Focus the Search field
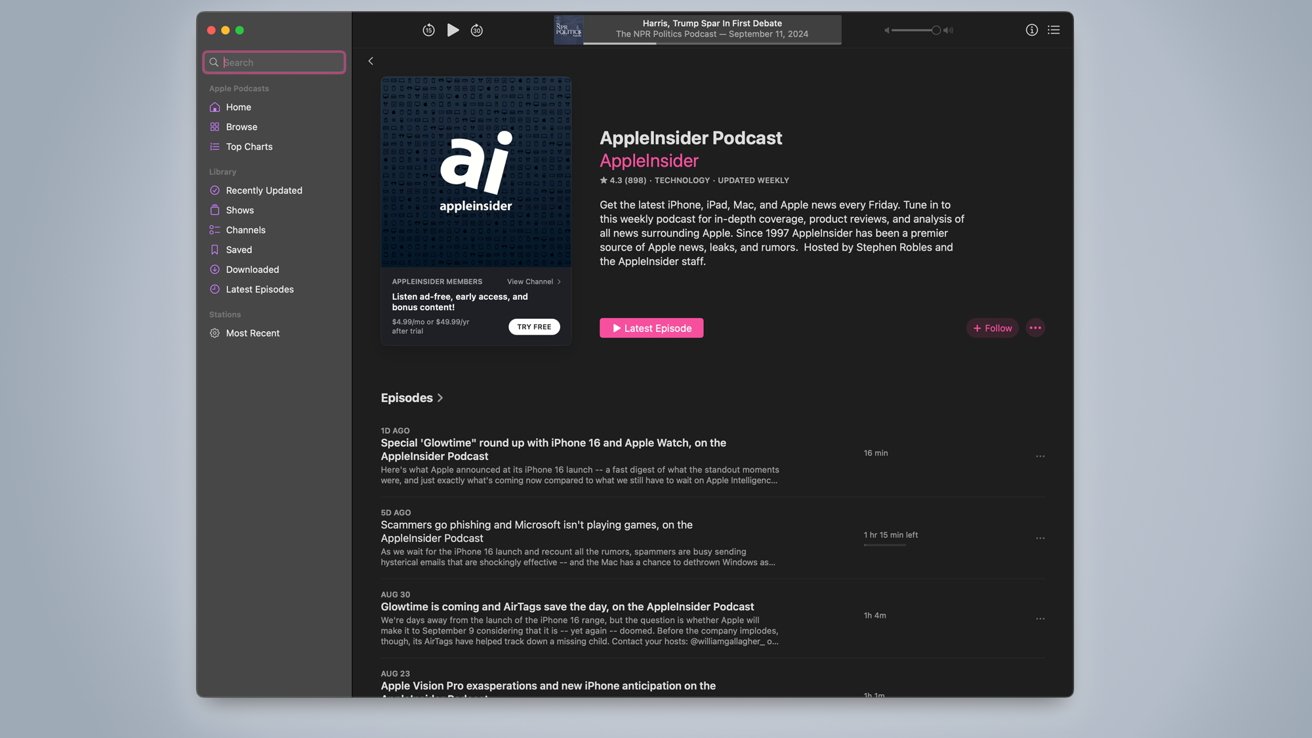The image size is (1312, 738). pyautogui.click(x=274, y=62)
